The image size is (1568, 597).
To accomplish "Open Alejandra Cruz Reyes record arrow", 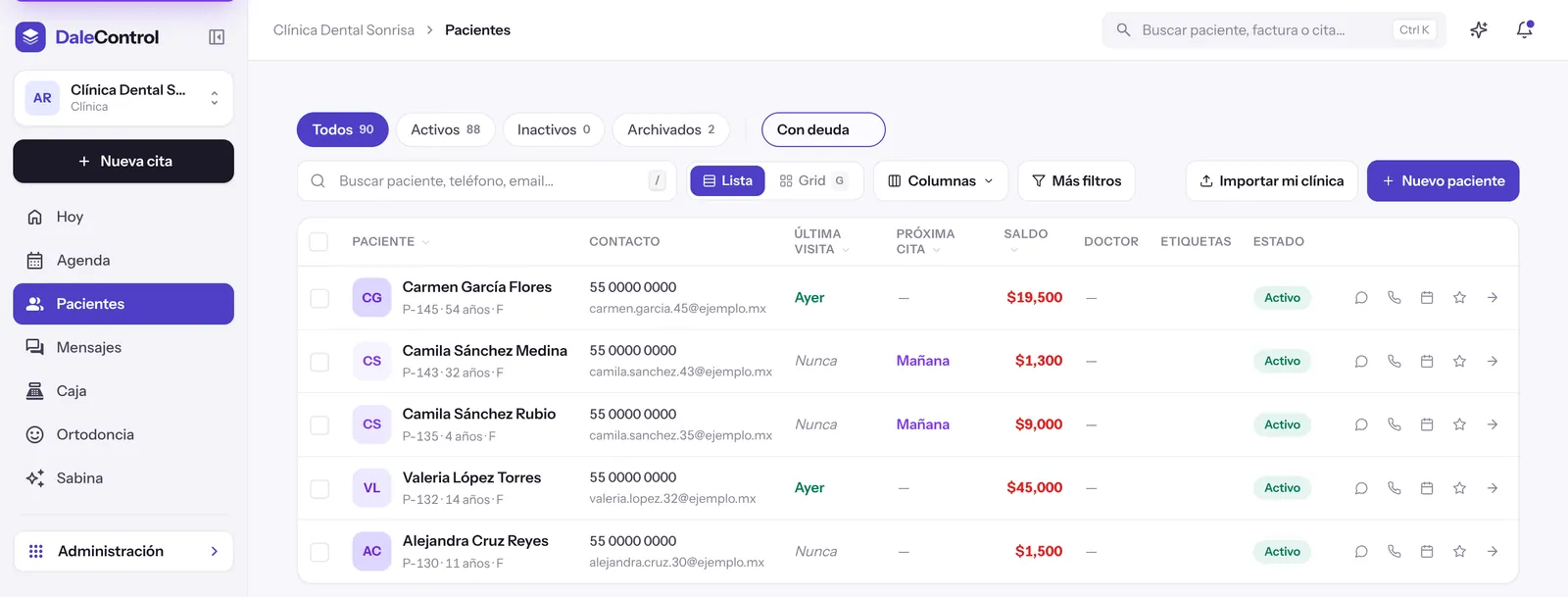I will click(1493, 552).
